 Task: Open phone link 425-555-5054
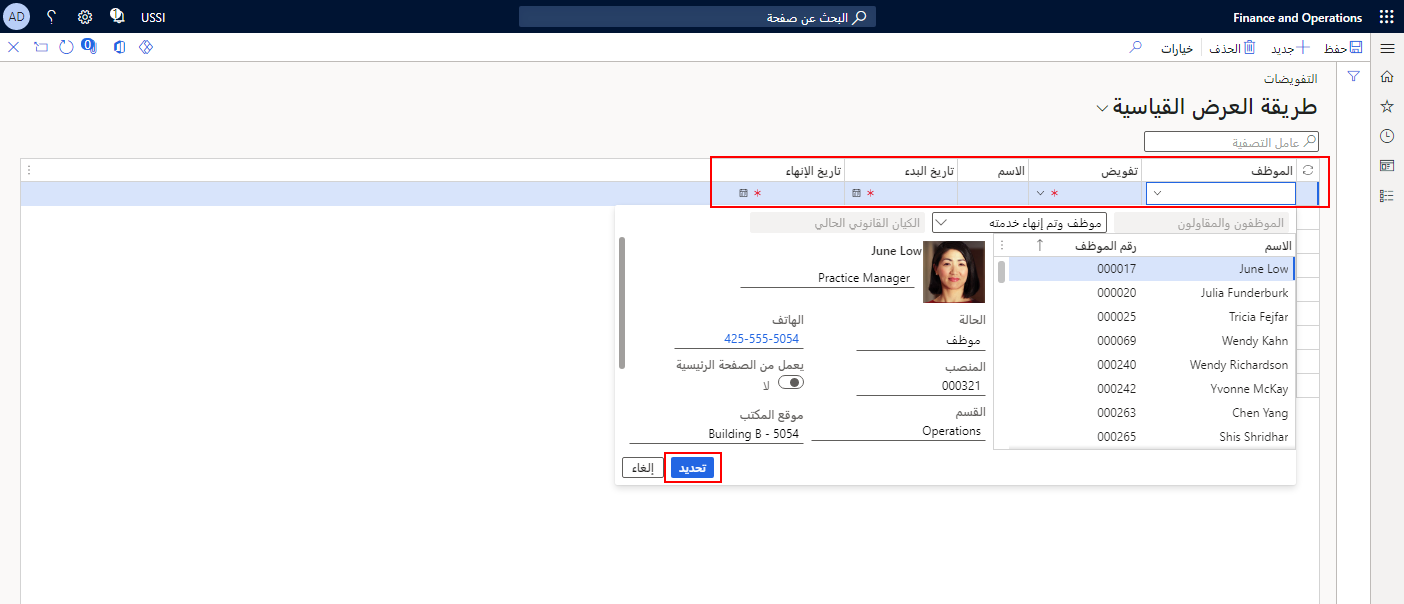pos(762,339)
